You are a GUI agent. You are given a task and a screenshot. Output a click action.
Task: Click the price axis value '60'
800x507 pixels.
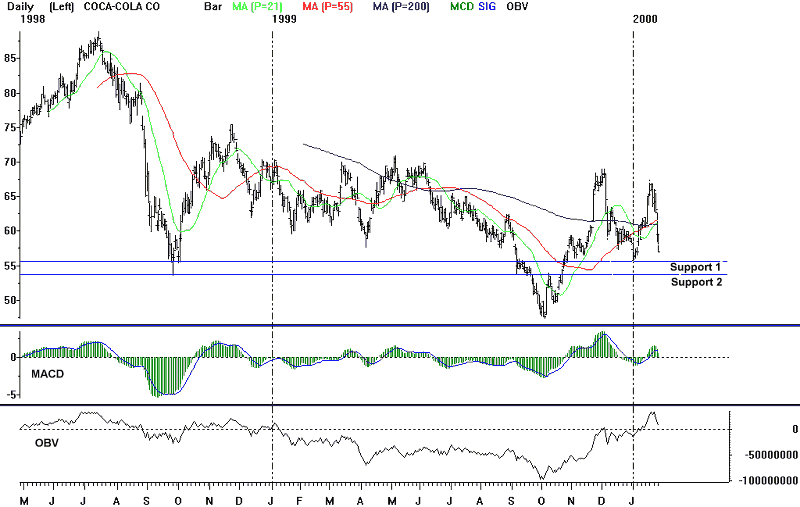coord(10,231)
